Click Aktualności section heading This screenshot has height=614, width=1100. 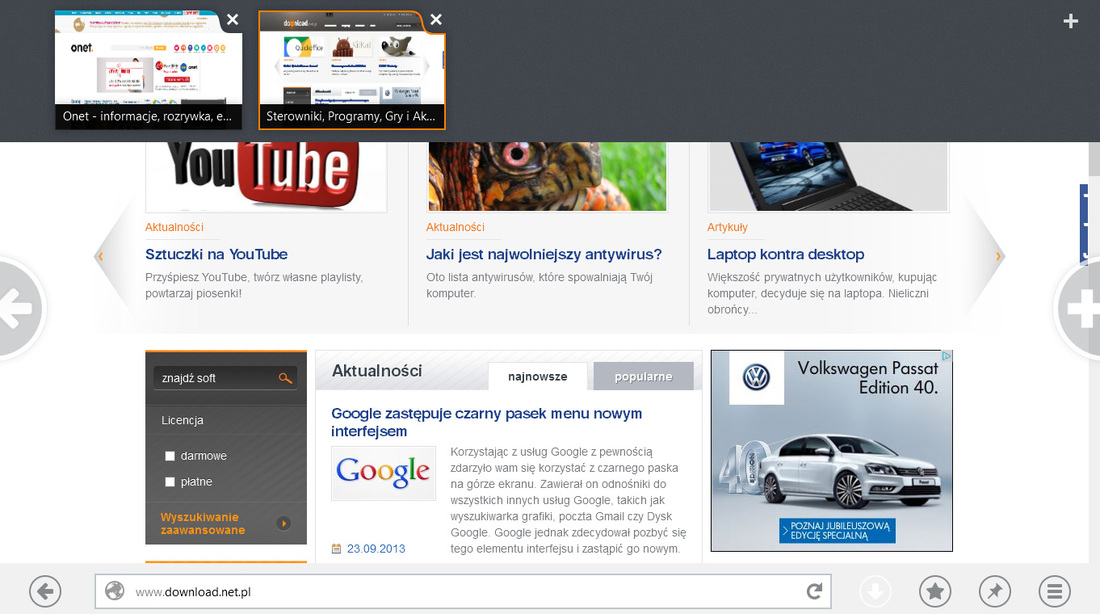click(x=377, y=371)
